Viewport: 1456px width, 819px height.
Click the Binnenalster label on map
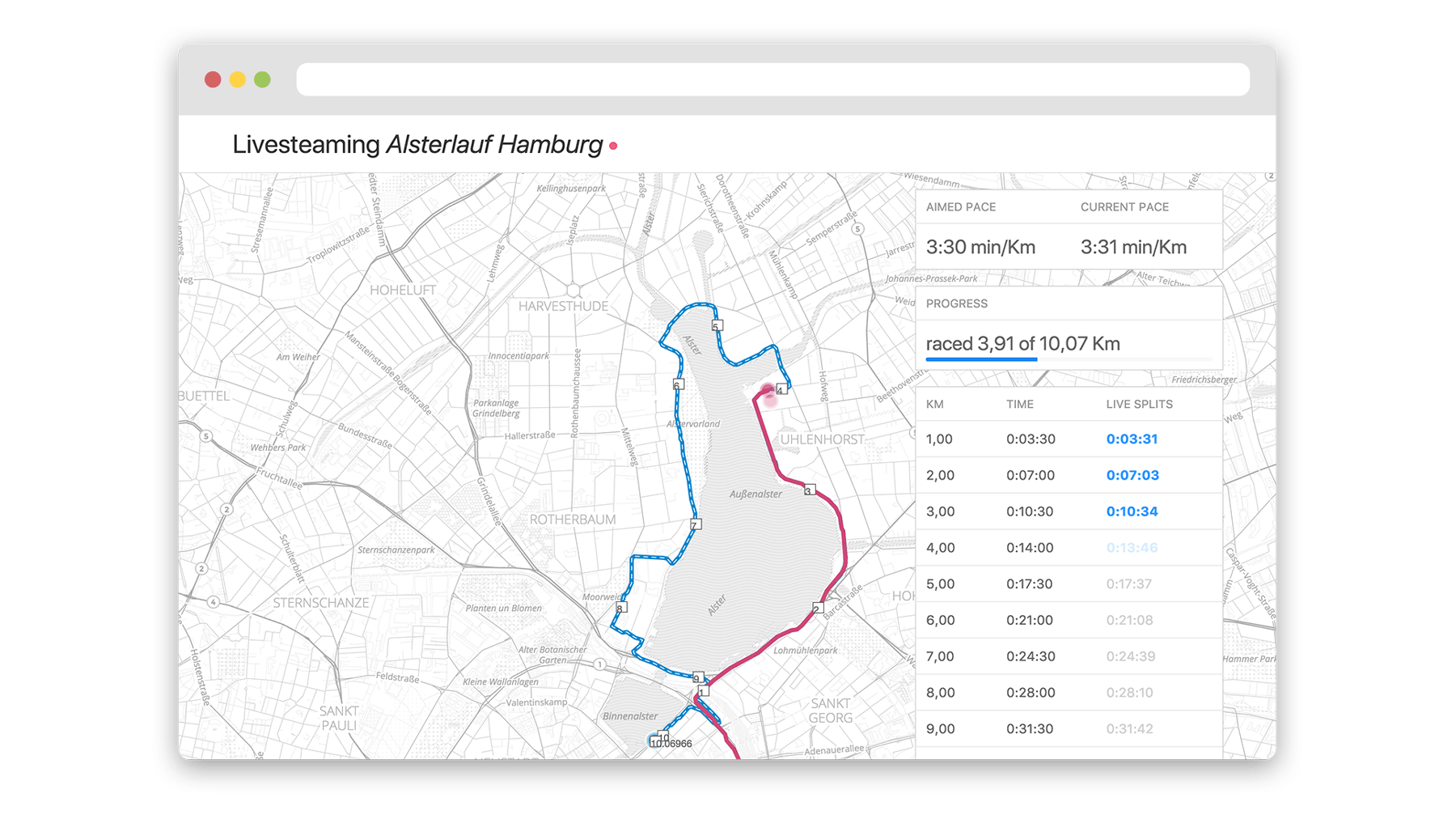tap(630, 716)
